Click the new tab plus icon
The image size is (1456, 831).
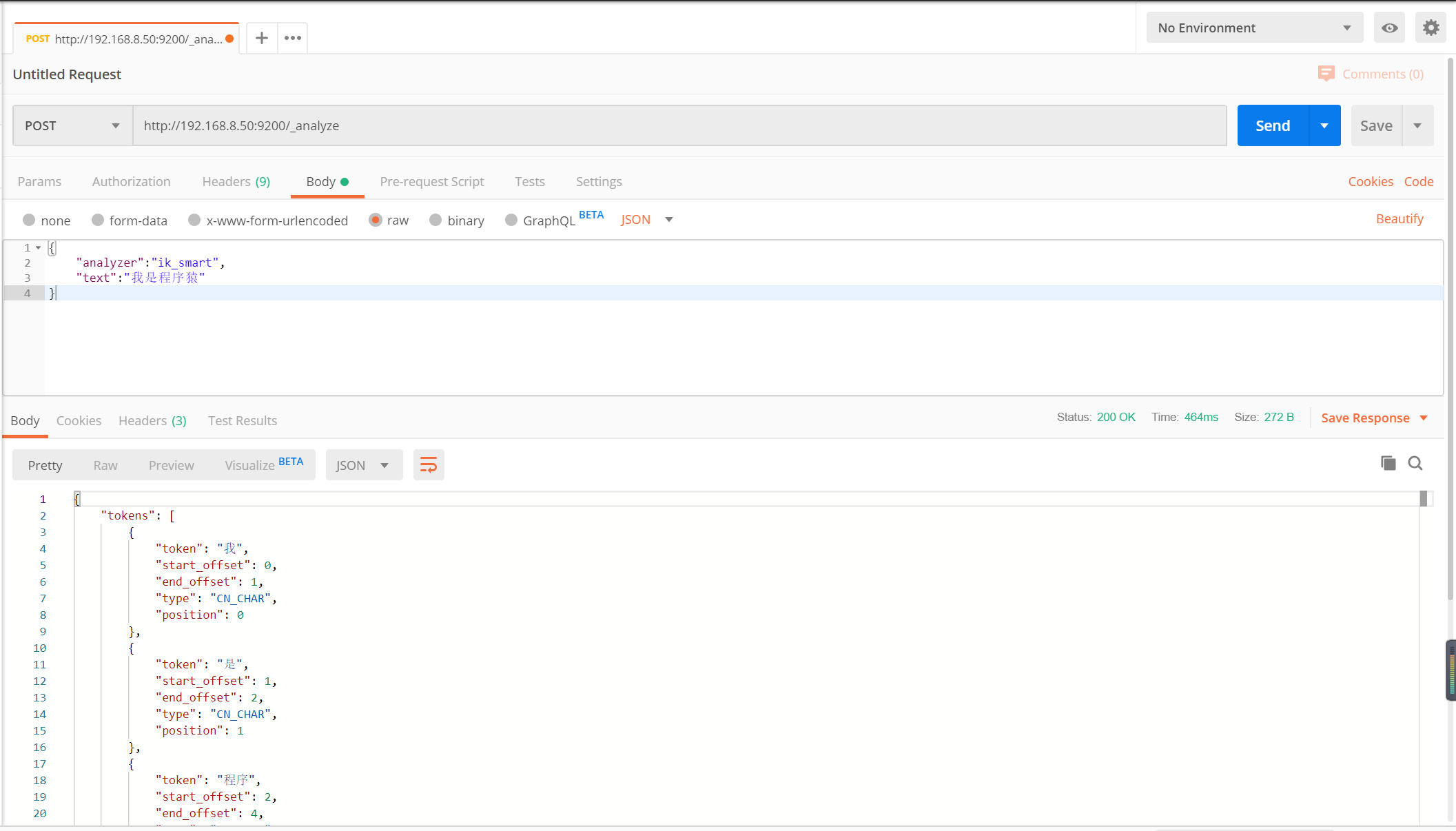coord(262,38)
